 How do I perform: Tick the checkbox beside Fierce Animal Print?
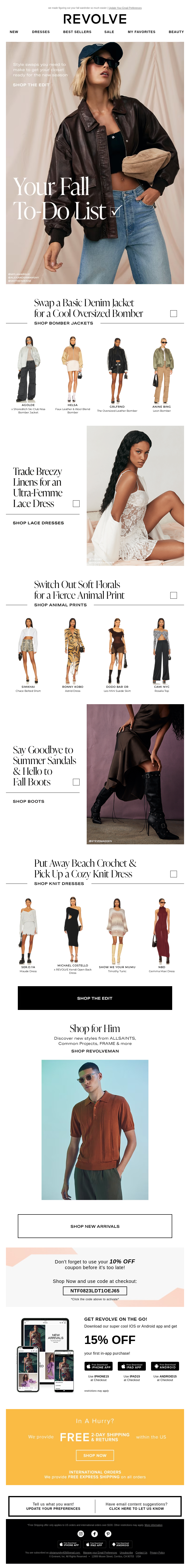coord(174,595)
